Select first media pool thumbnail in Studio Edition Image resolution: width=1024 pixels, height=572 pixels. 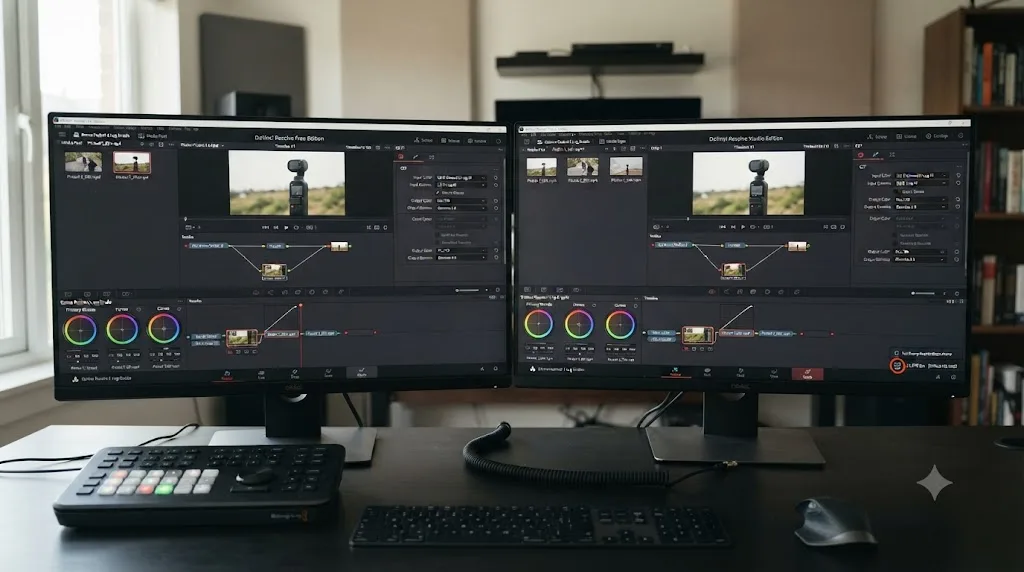click(x=541, y=167)
